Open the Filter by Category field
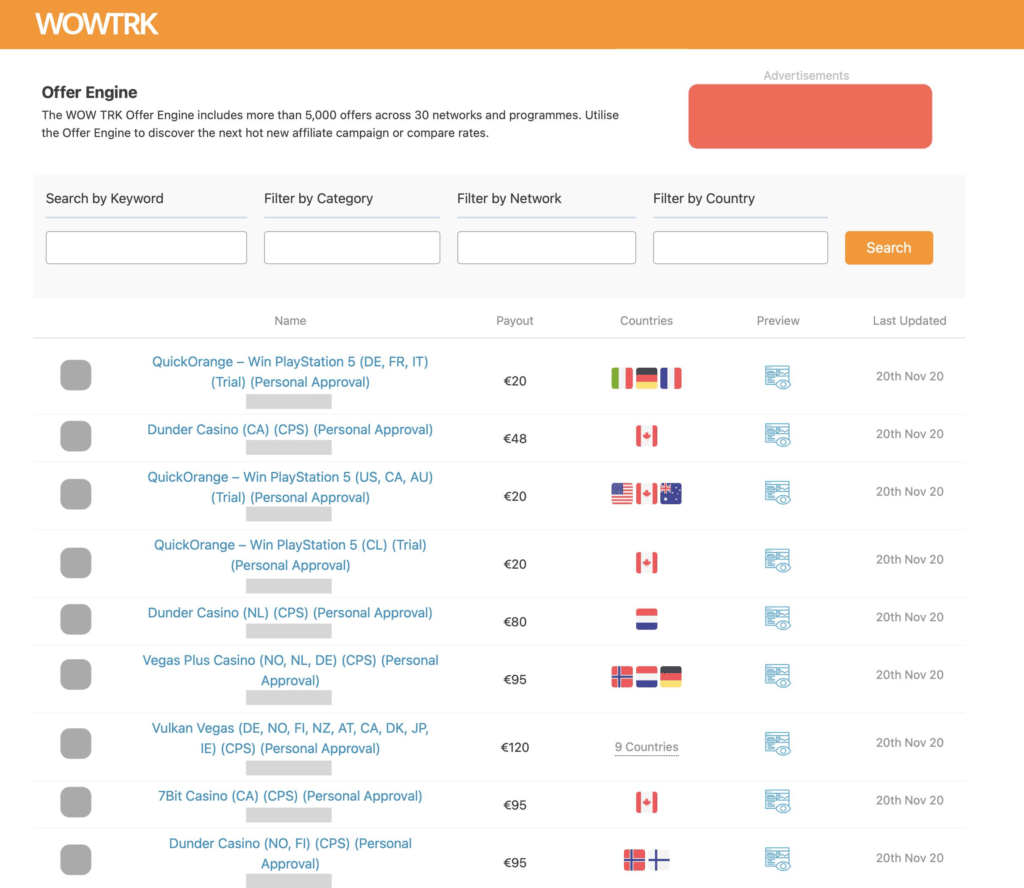1024x888 pixels. point(351,248)
